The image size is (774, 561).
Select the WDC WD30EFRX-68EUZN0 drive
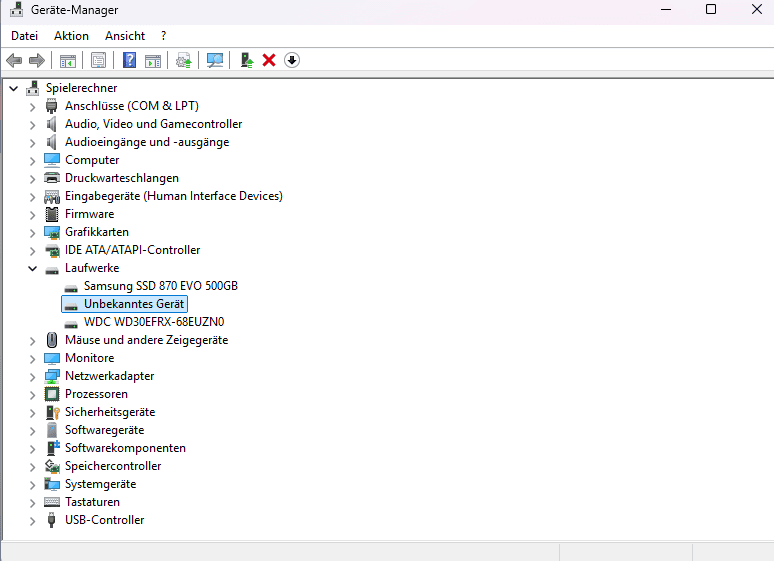point(154,322)
